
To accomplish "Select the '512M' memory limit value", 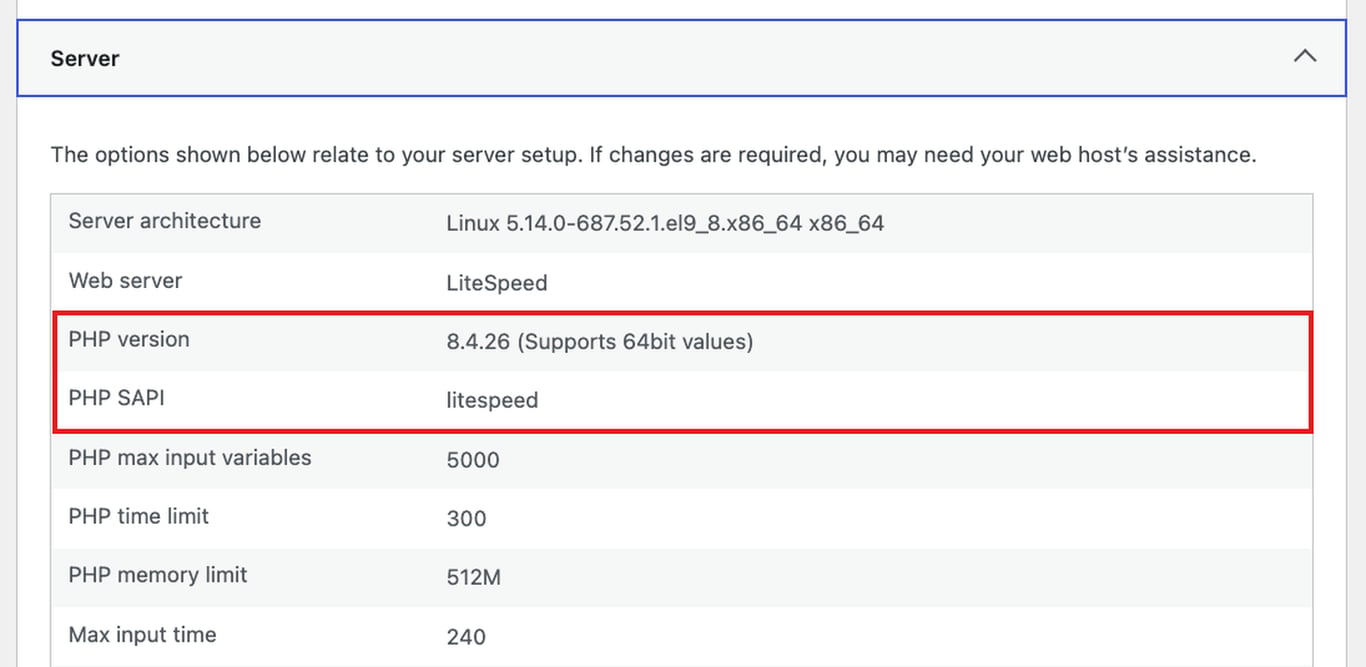I will click(474, 578).
